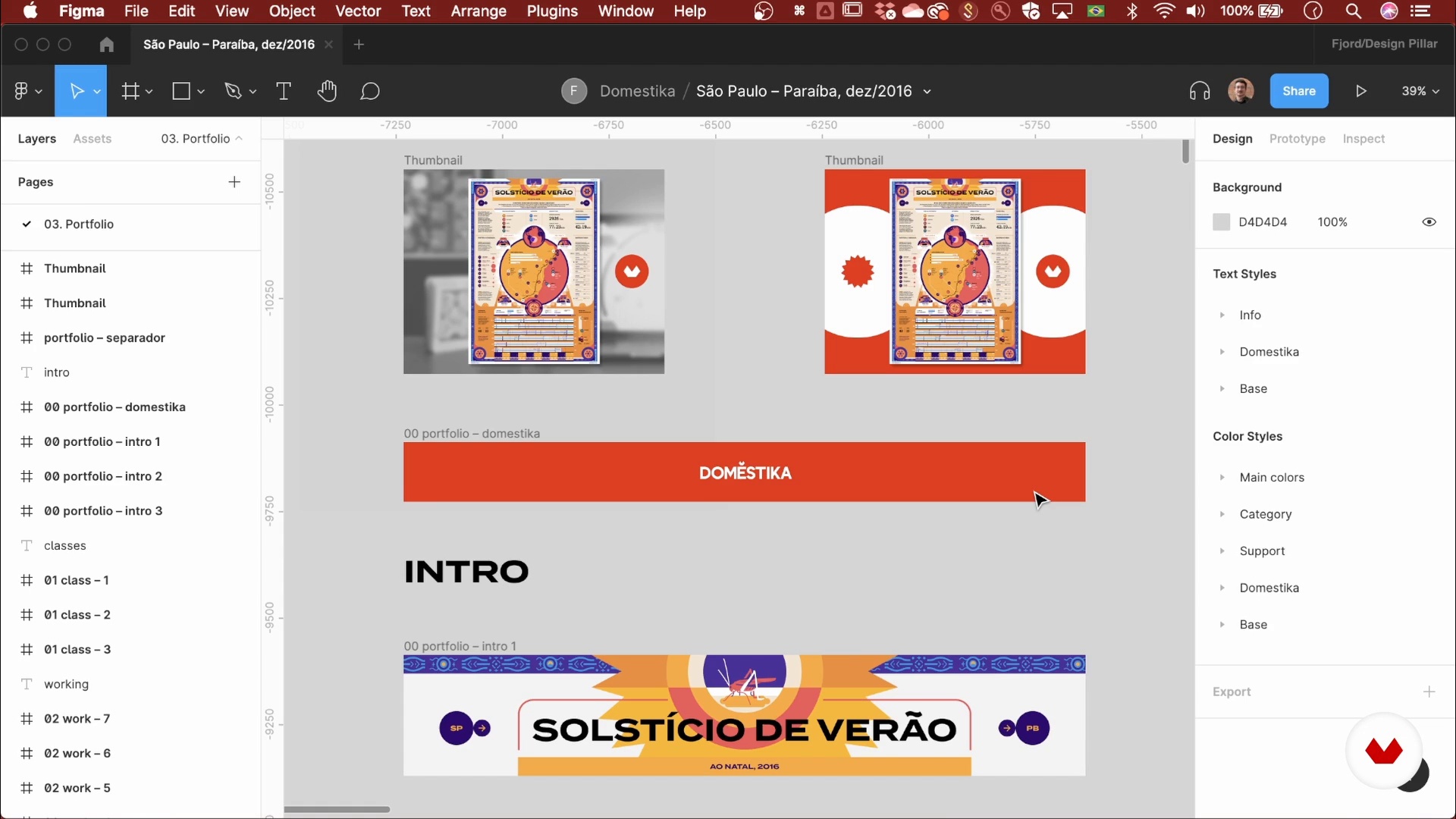This screenshot has height=819, width=1456.
Task: Click the Bluetooth menu bar icon
Action: tap(1132, 11)
